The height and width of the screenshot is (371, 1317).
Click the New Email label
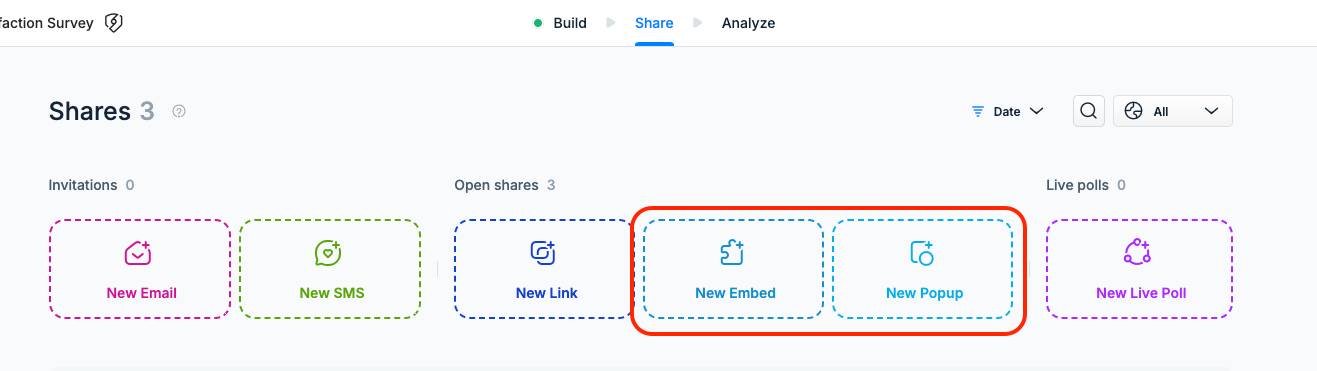click(x=142, y=293)
